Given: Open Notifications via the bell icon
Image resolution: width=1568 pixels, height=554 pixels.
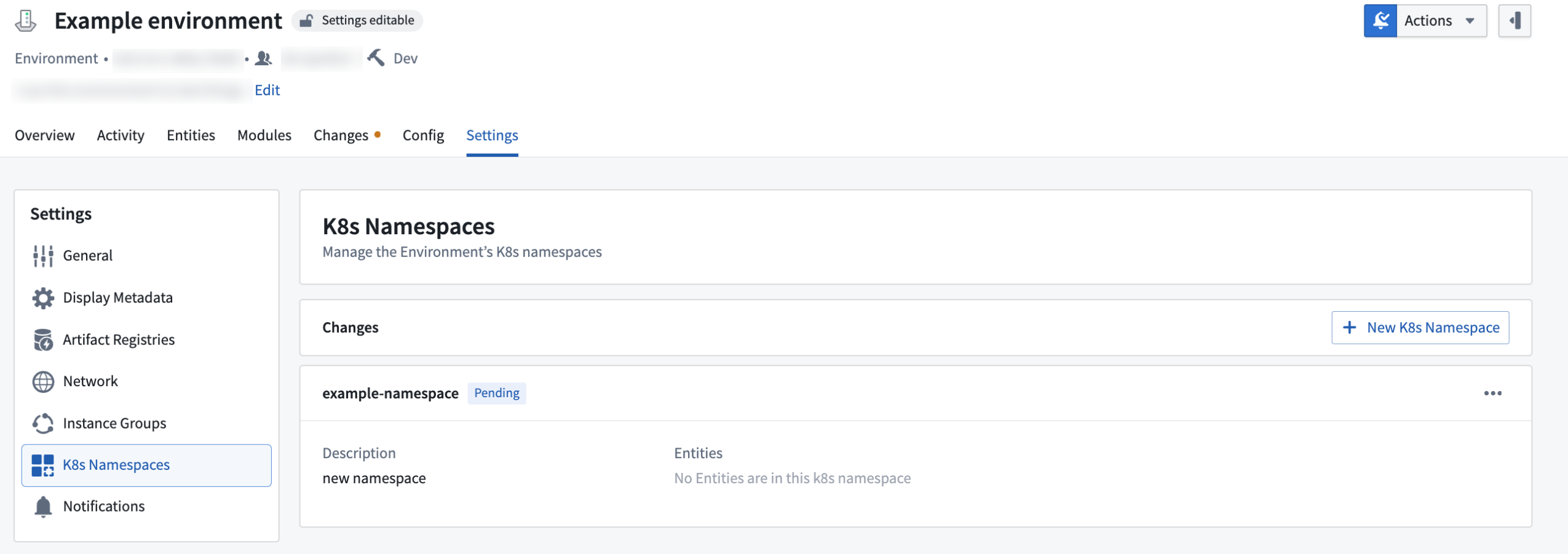Looking at the screenshot, I should 42,506.
